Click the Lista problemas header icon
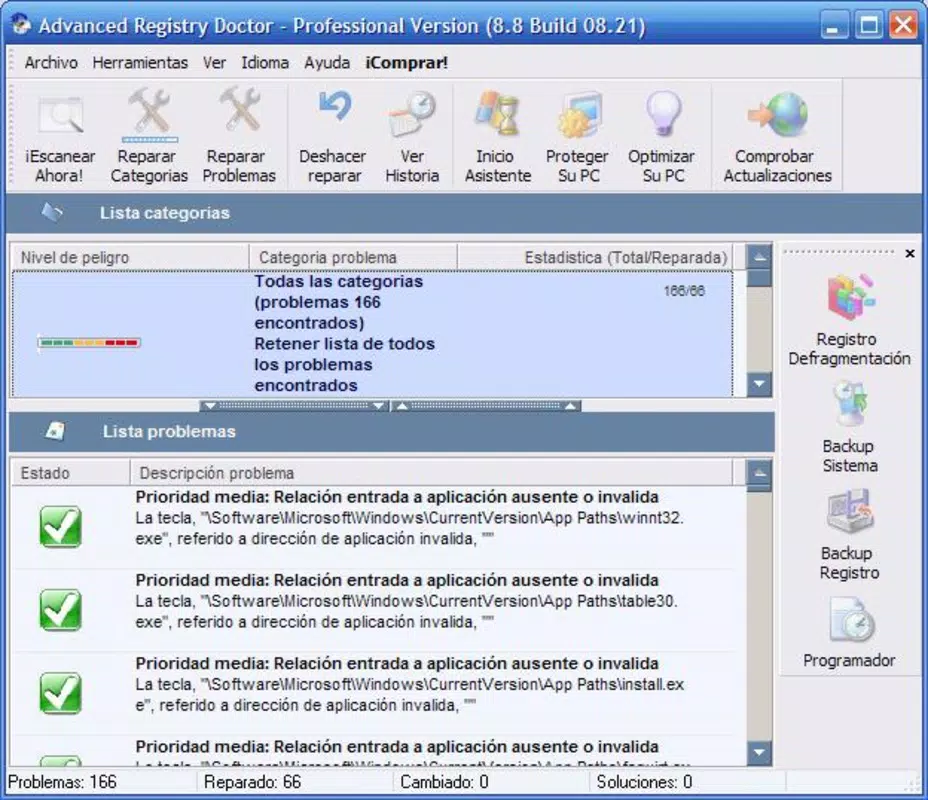This screenshot has width=928, height=800. click(x=56, y=431)
